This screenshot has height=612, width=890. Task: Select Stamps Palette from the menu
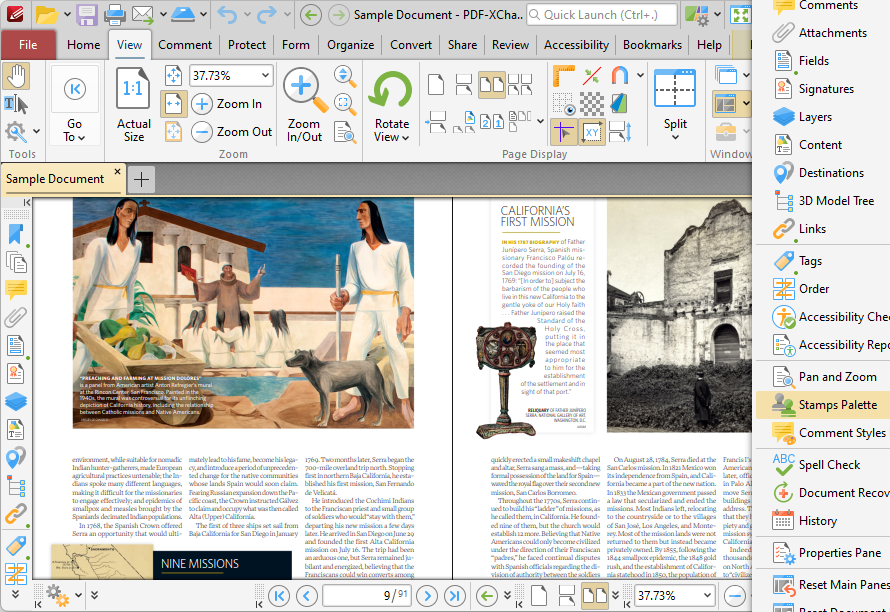point(823,405)
